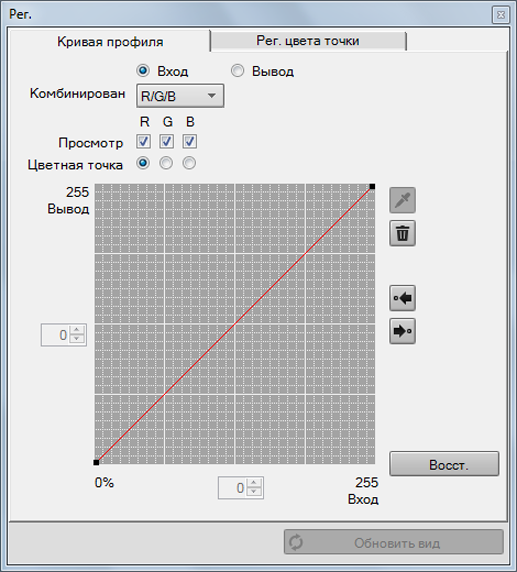Move to next point with right arrow button
Screen dimensions: 517x572
point(402,331)
